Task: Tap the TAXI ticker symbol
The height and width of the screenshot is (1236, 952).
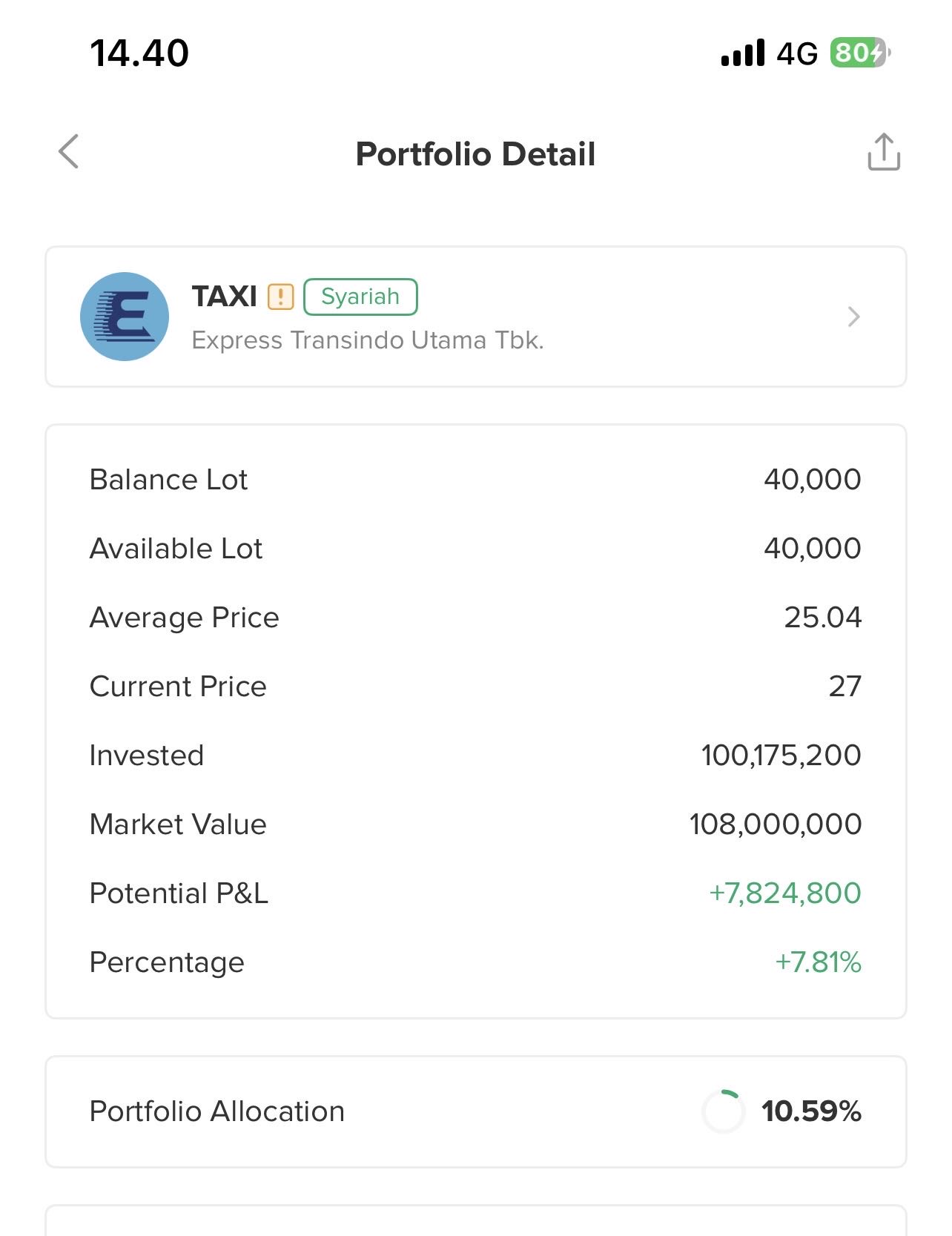Action: (225, 297)
